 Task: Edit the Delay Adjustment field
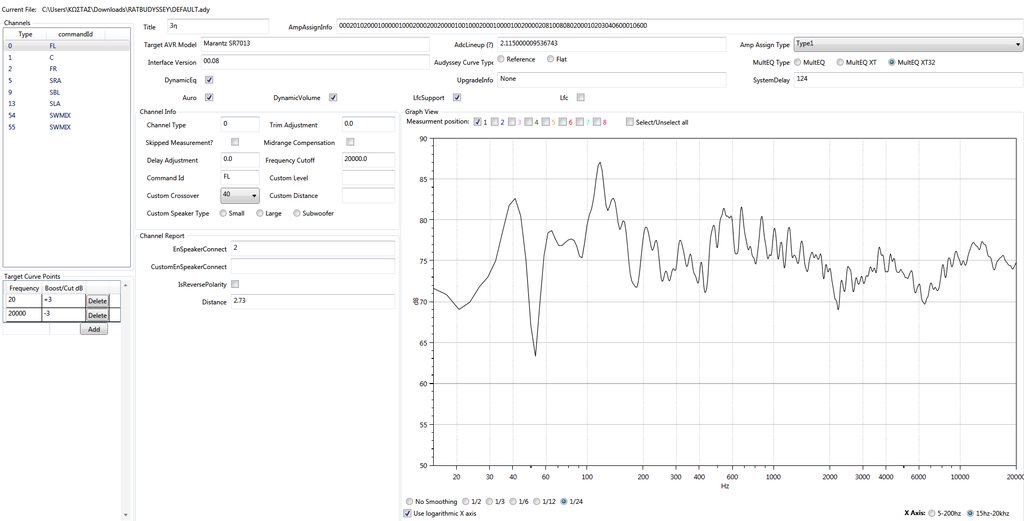coord(240,160)
